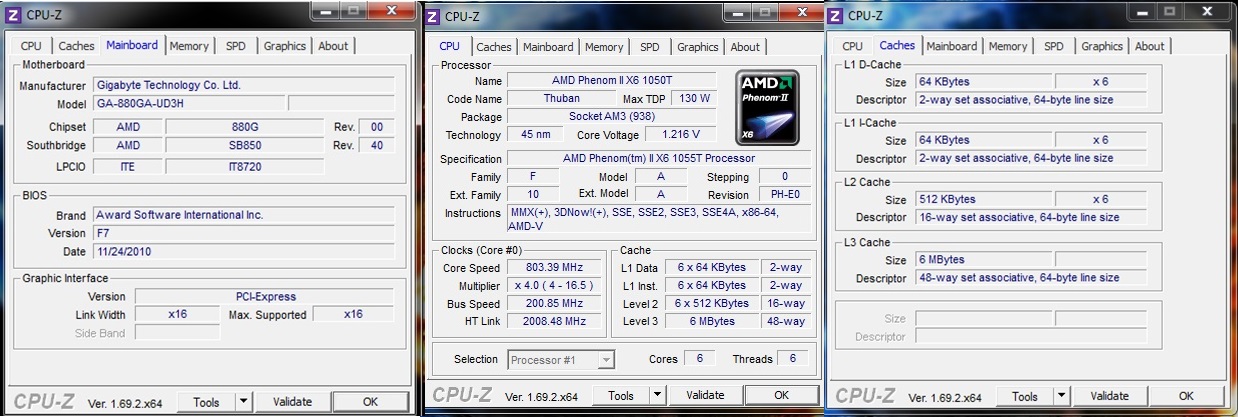The image size is (1238, 417).
Task: Click Validate in the middle CPU window
Action: click(705, 395)
